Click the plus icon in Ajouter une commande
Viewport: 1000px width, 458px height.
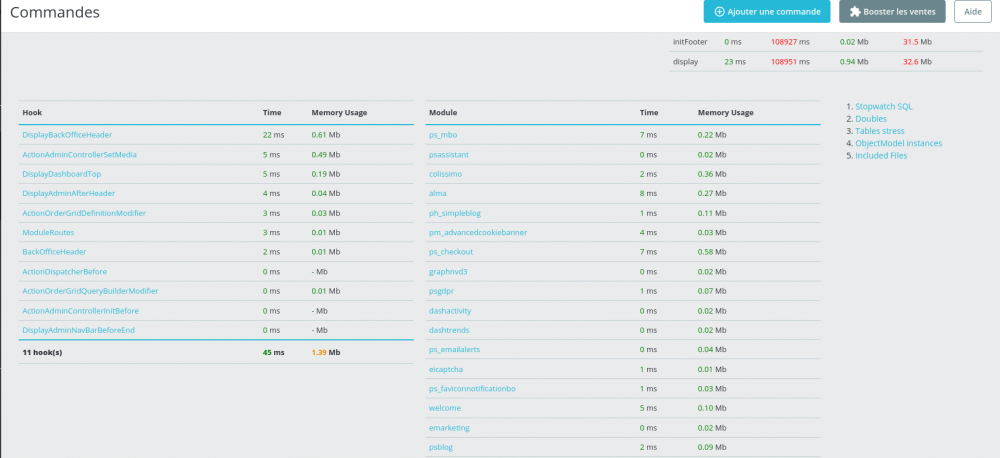[x=719, y=11]
